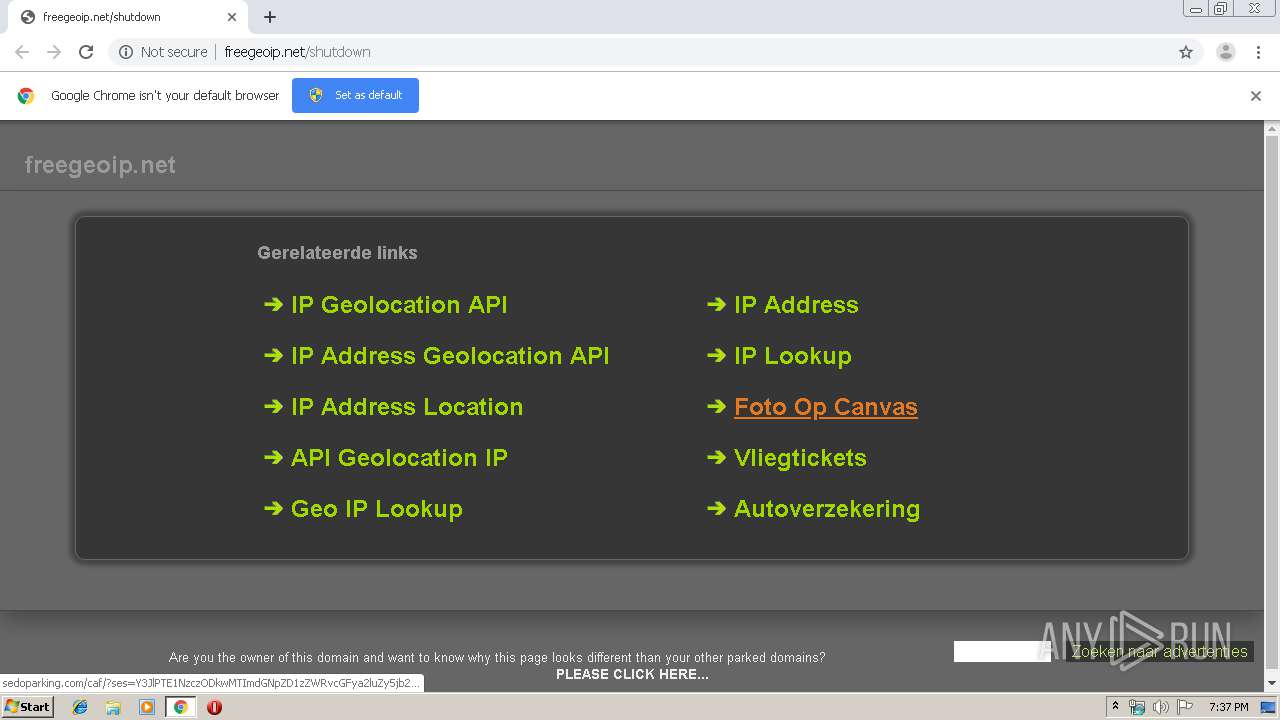Viewport: 1280px width, 720px height.
Task: View the Not secure site information icon
Action: click(x=126, y=52)
